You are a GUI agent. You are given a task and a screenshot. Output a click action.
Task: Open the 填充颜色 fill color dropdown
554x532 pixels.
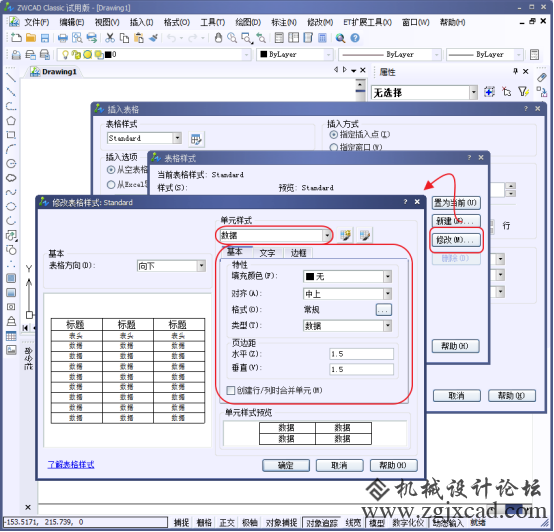point(388,277)
